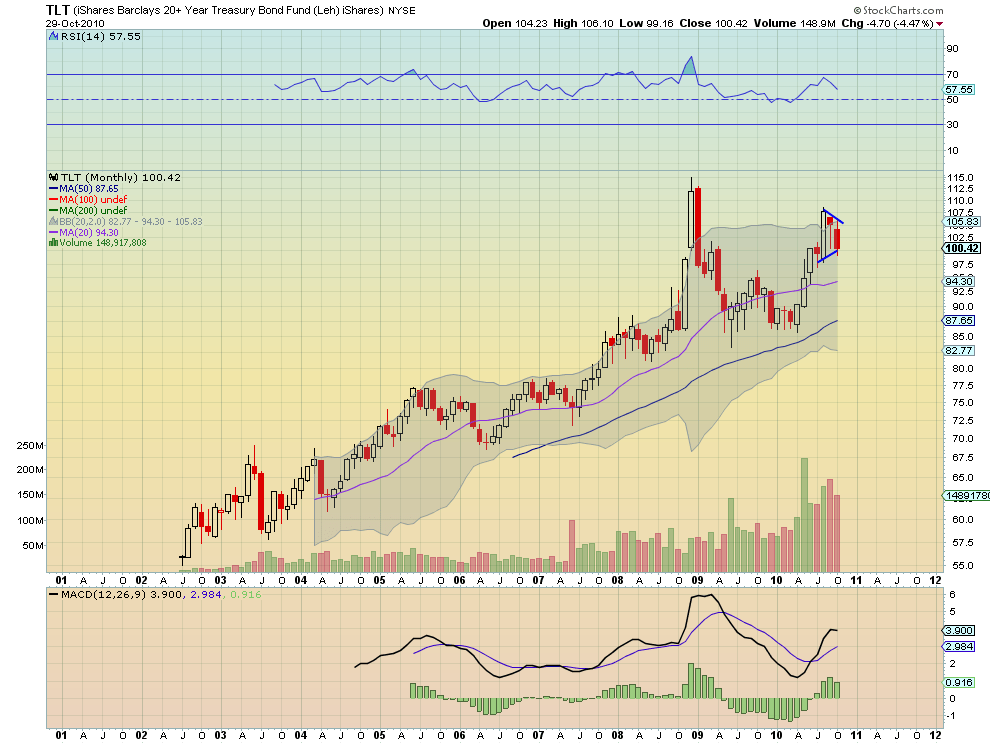Viewport: 990px width, 744px height.
Task: Click the purple MA(20) legend line swatch
Action: 54,232
